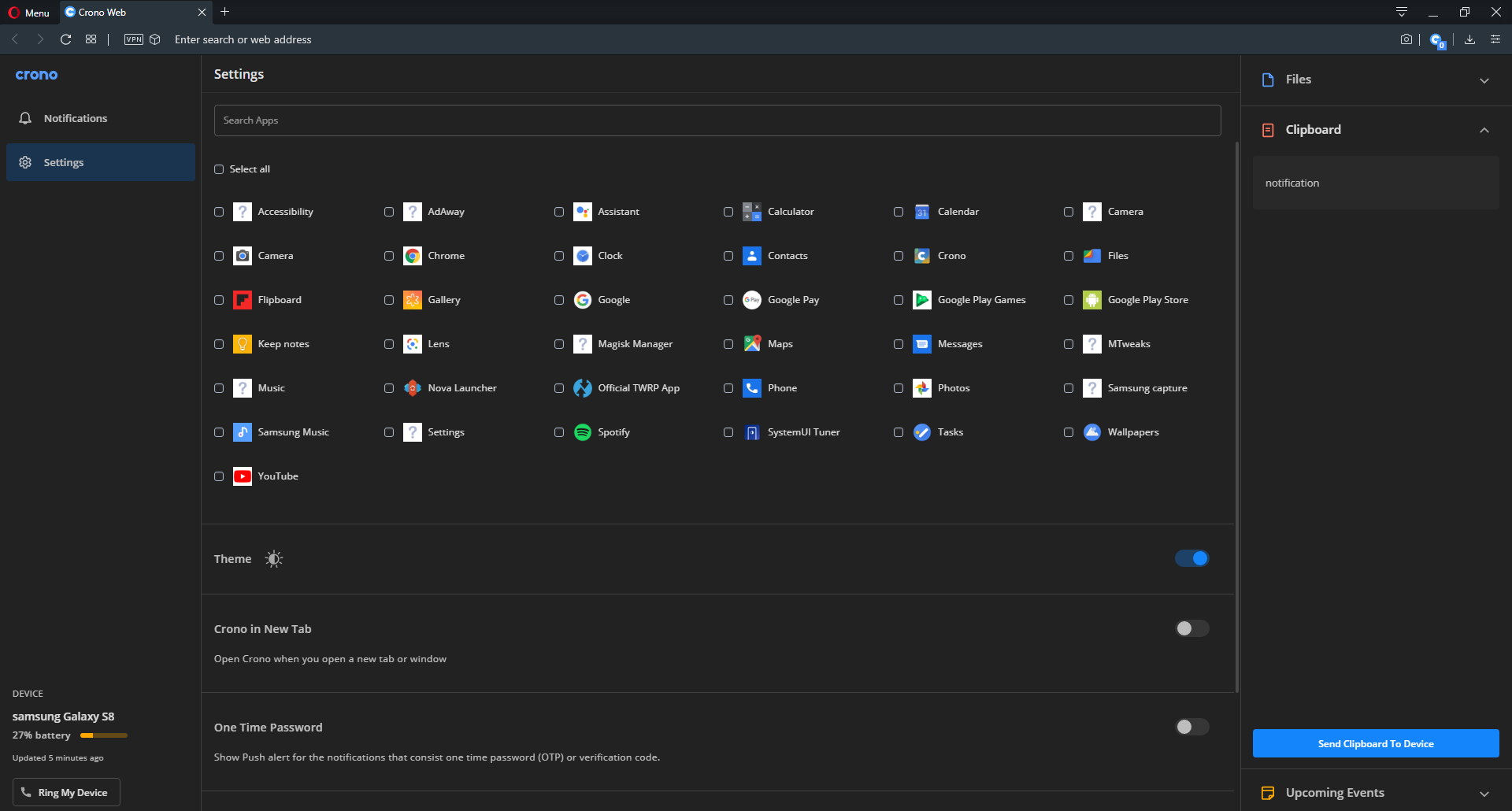Viewport: 1512px width, 811px height.
Task: Click the Spotify app icon
Action: [583, 432]
